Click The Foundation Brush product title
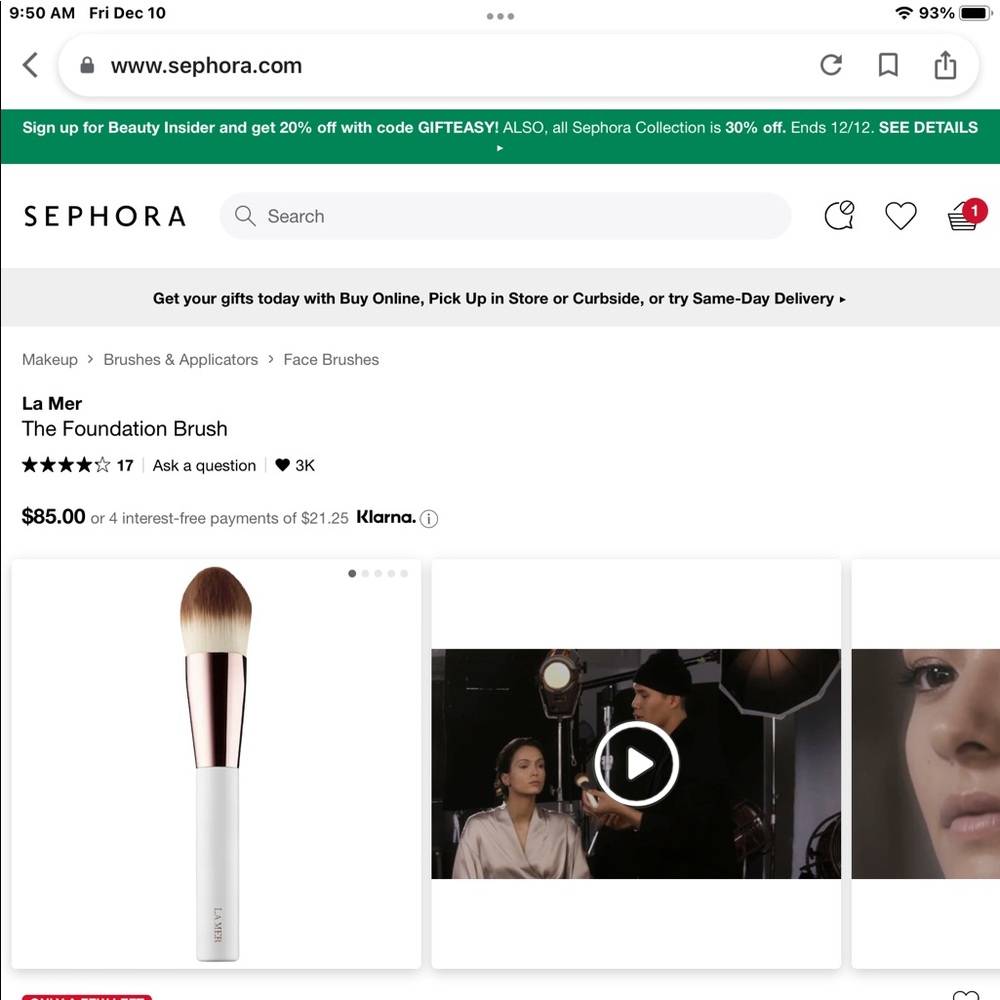 click(x=124, y=429)
